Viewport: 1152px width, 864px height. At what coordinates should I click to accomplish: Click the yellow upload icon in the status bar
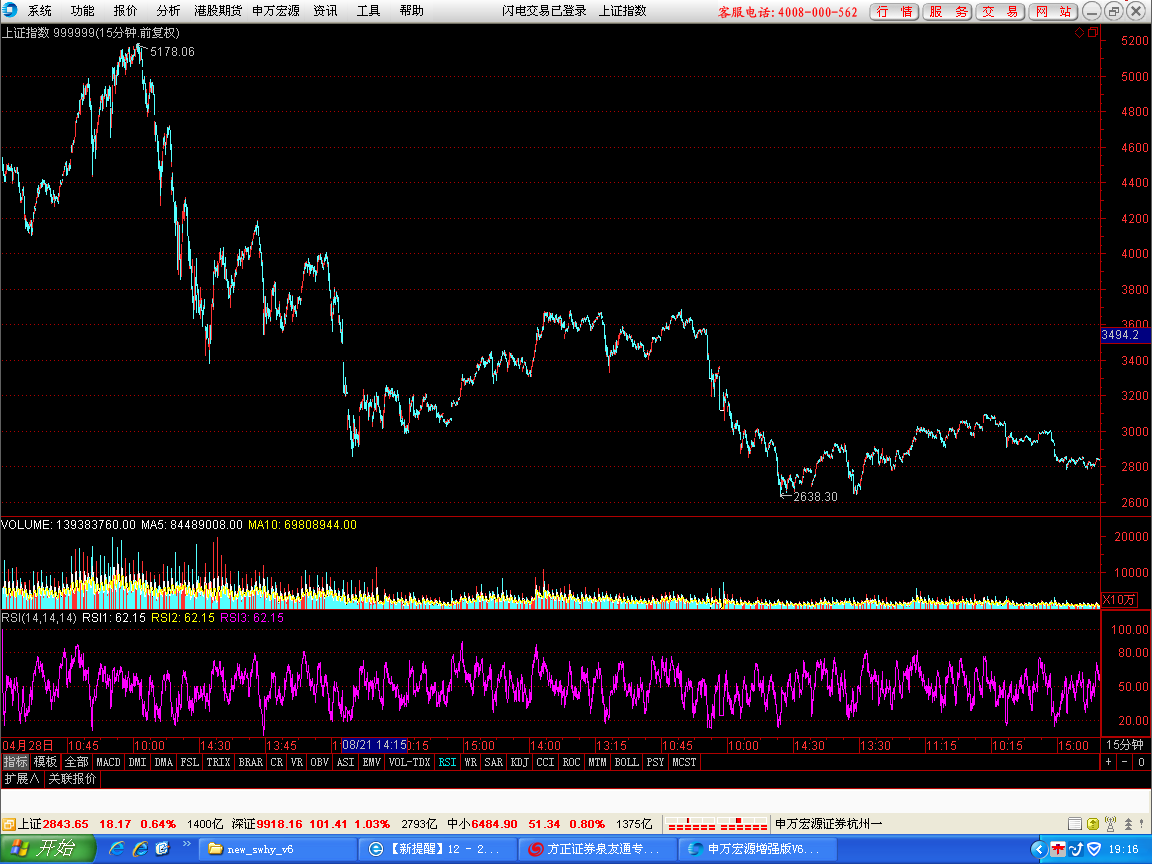1092,824
